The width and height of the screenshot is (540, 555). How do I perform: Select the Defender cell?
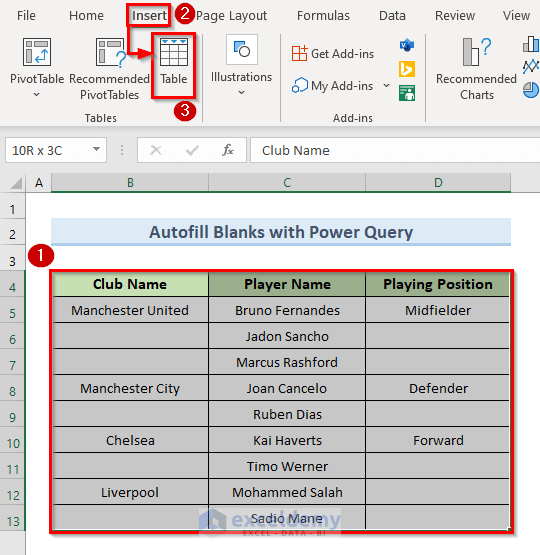[x=438, y=388]
